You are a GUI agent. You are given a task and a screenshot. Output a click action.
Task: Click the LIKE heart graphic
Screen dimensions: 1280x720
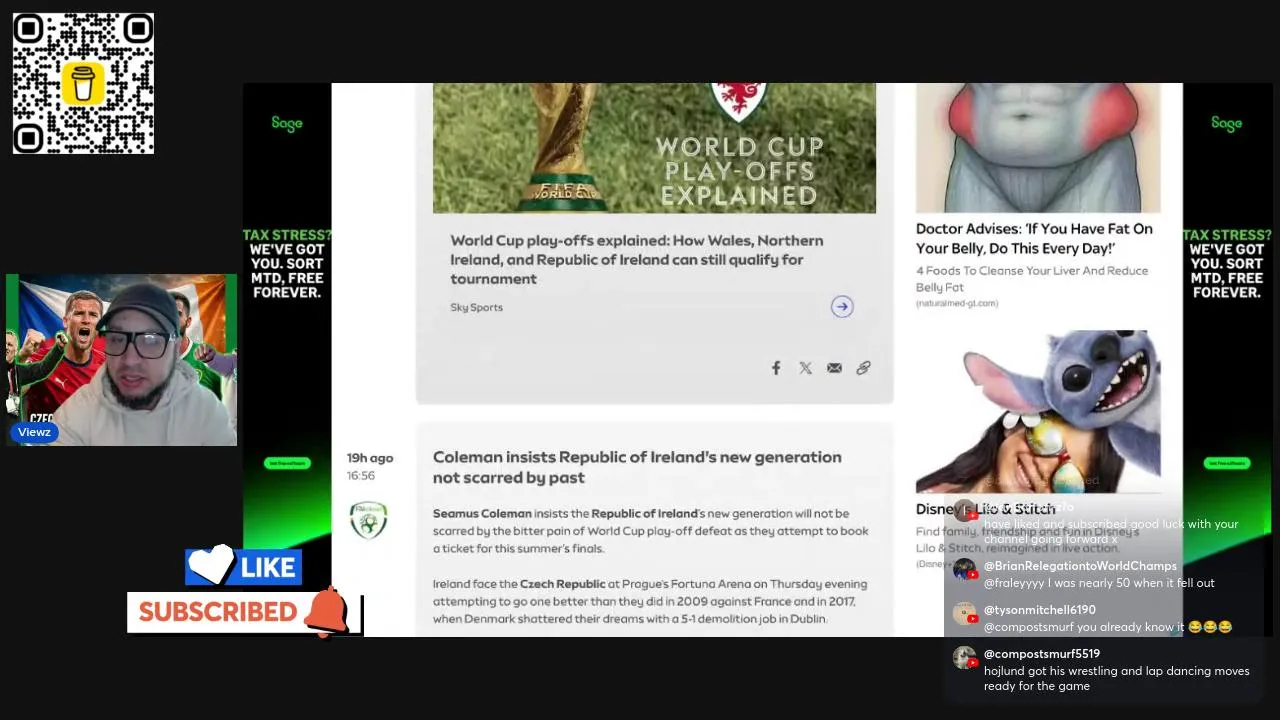[243, 566]
